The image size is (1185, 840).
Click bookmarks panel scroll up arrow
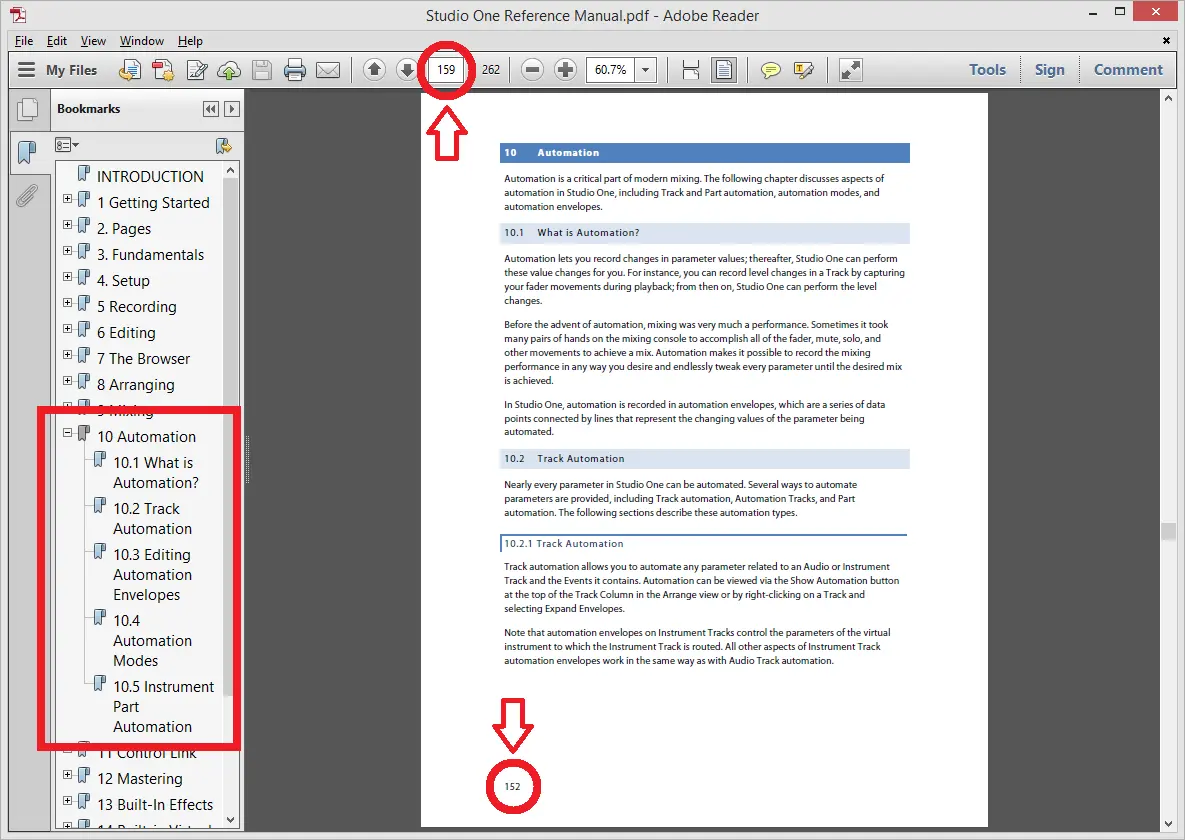tap(231, 171)
